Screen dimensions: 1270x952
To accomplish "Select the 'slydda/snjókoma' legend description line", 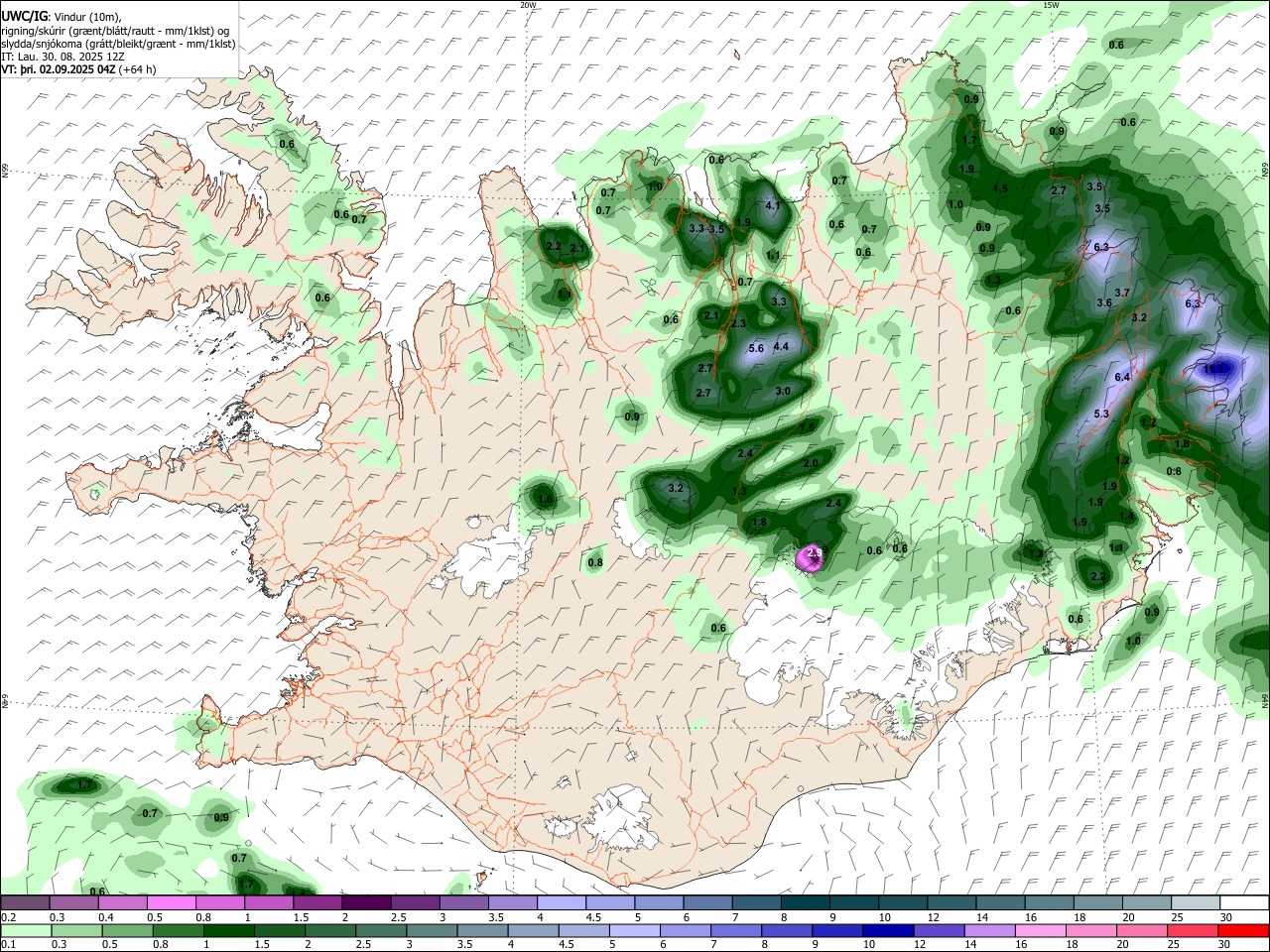I will pyautogui.click(x=119, y=44).
